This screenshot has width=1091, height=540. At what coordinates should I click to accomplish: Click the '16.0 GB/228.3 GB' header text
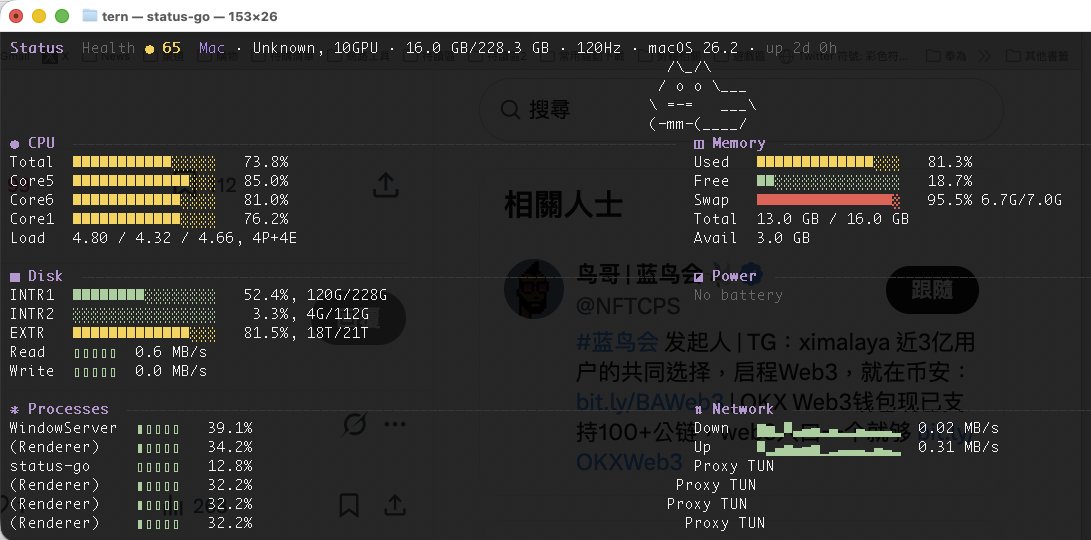pyautogui.click(x=477, y=48)
